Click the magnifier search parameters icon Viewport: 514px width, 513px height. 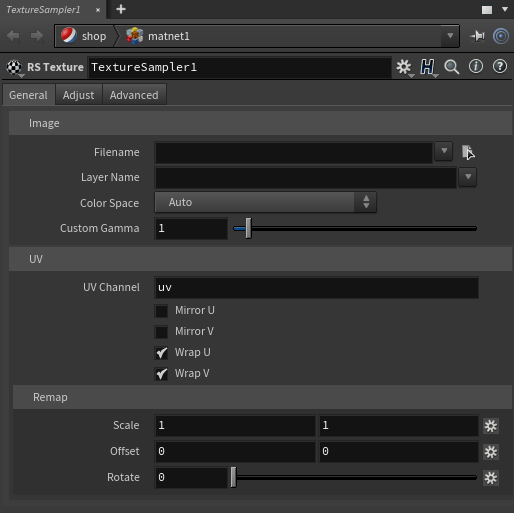point(452,67)
